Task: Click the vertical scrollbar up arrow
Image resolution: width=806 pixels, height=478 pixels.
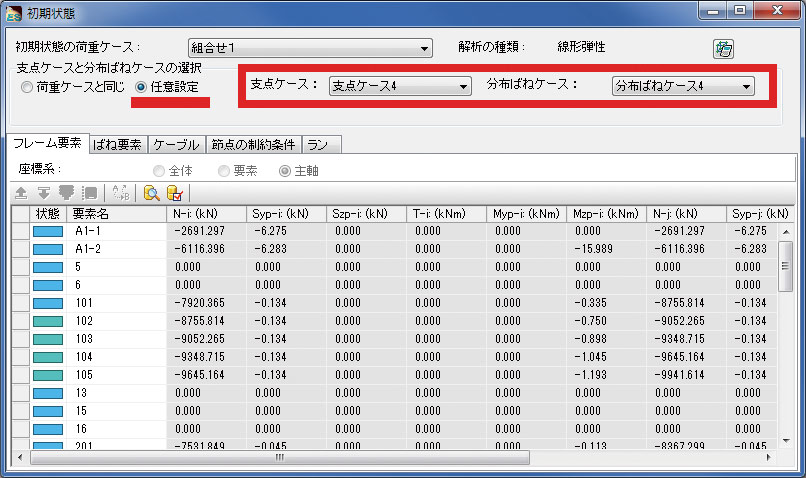Action: tap(785, 232)
